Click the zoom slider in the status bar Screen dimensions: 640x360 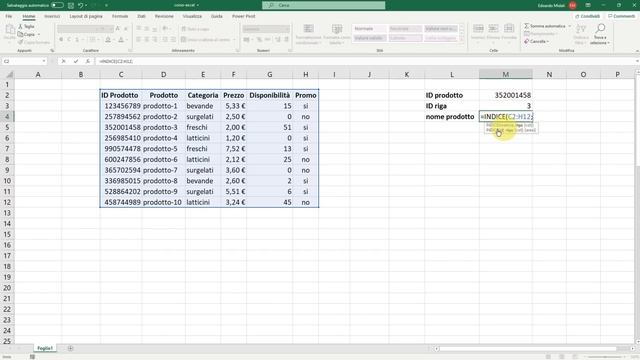click(x=604, y=357)
